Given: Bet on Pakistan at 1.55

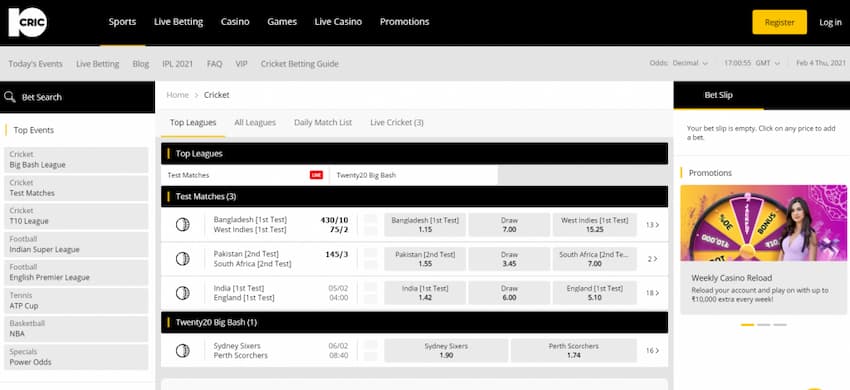Looking at the screenshot, I should click(x=425, y=259).
